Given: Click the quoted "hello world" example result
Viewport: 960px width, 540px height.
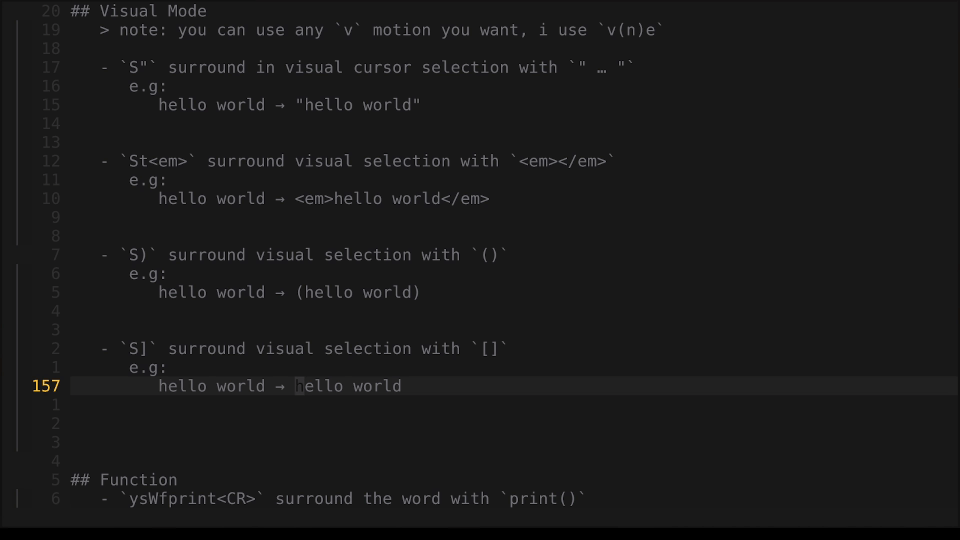Looking at the screenshot, I should tap(358, 105).
